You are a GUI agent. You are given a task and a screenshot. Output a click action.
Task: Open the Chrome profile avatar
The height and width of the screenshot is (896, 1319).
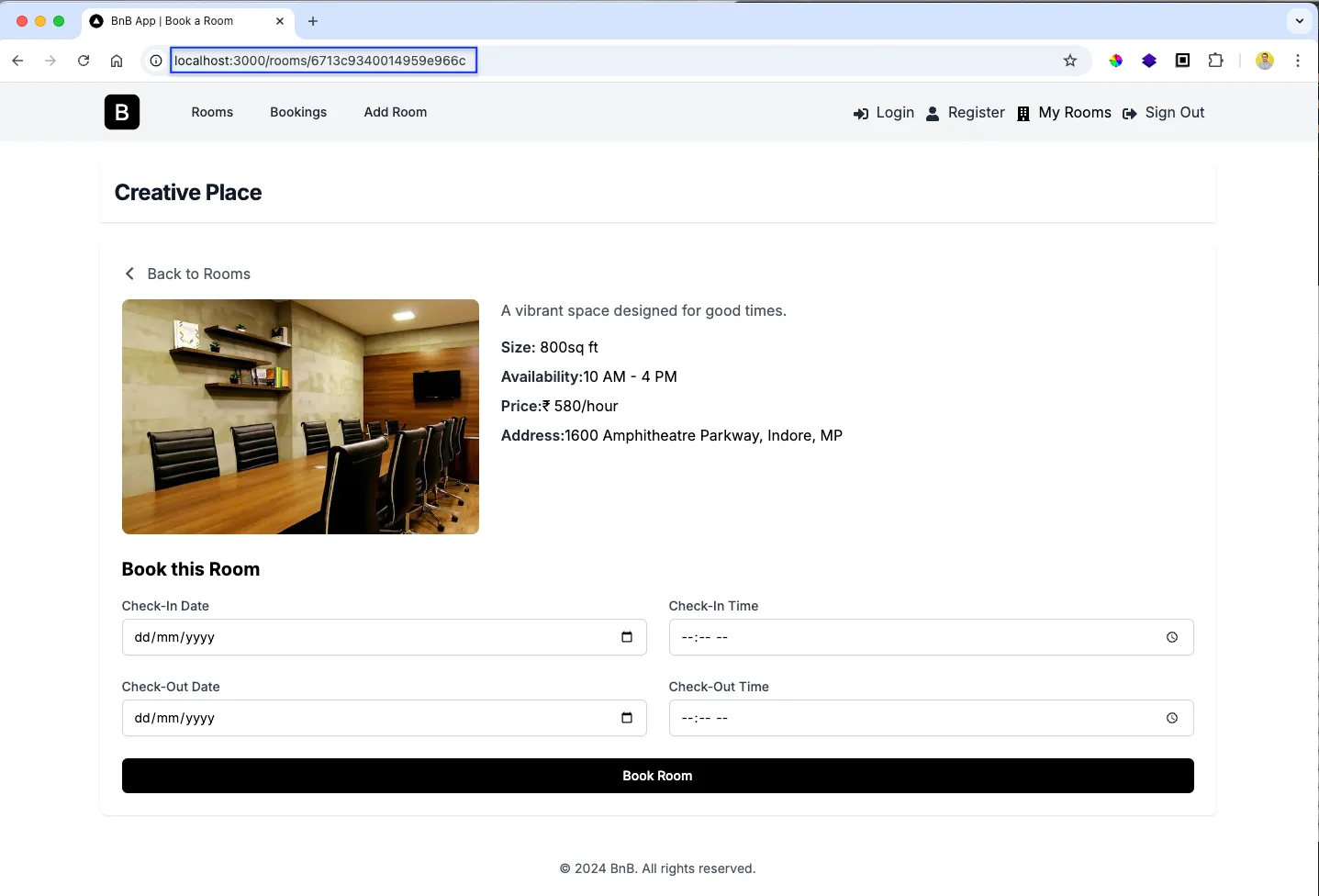coord(1265,61)
